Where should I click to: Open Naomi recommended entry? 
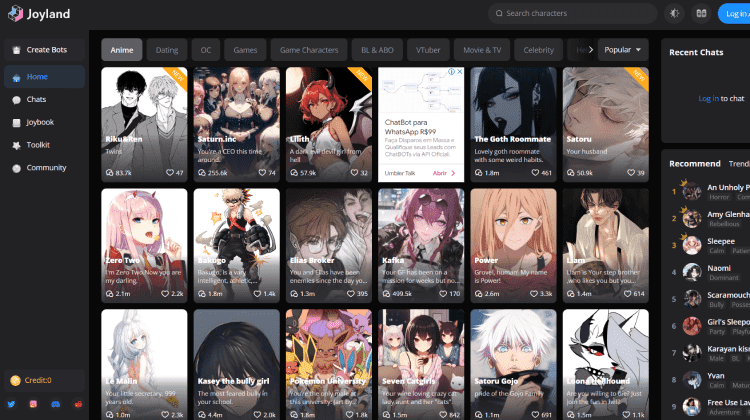click(x=710, y=272)
